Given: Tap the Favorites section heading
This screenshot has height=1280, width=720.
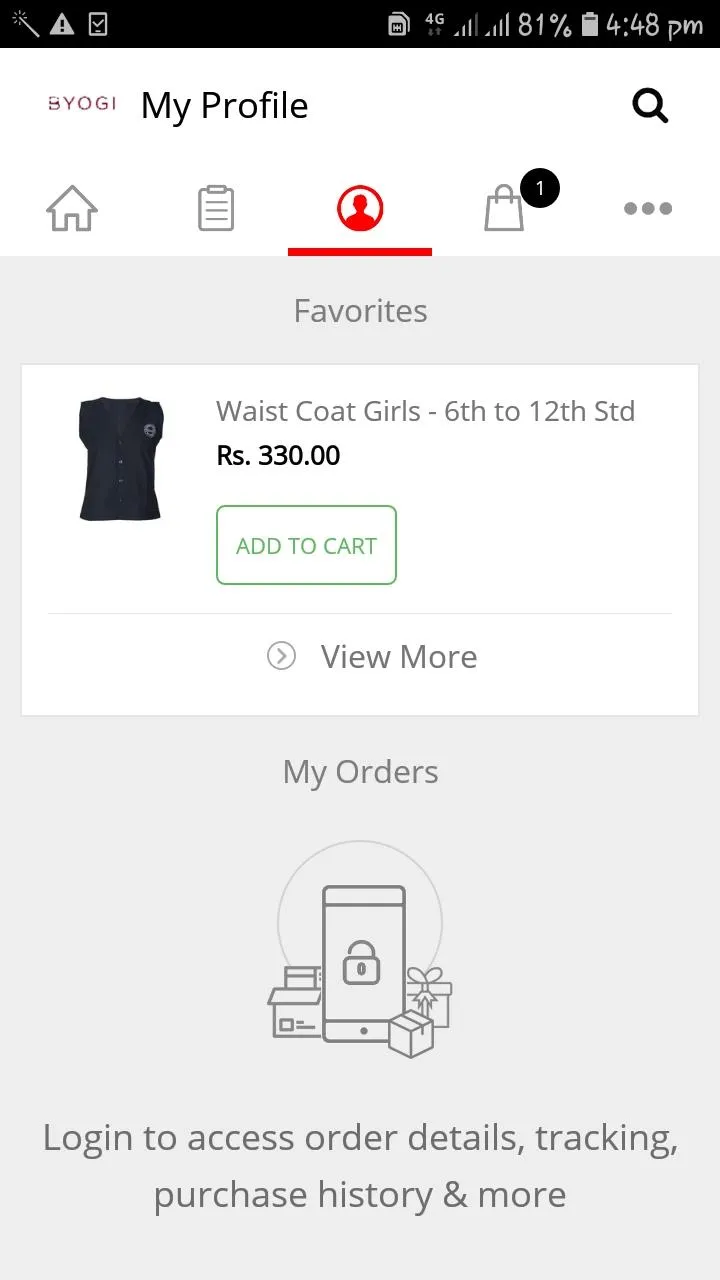Looking at the screenshot, I should tap(360, 311).
